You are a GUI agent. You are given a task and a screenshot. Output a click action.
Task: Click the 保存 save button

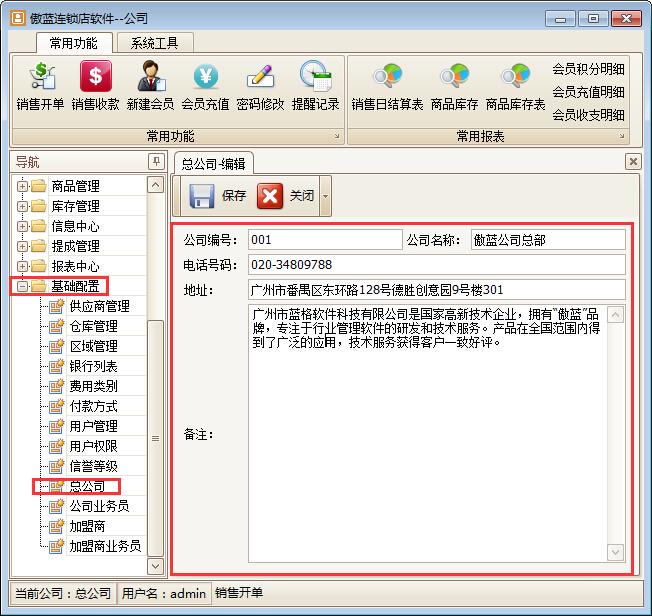pos(217,196)
